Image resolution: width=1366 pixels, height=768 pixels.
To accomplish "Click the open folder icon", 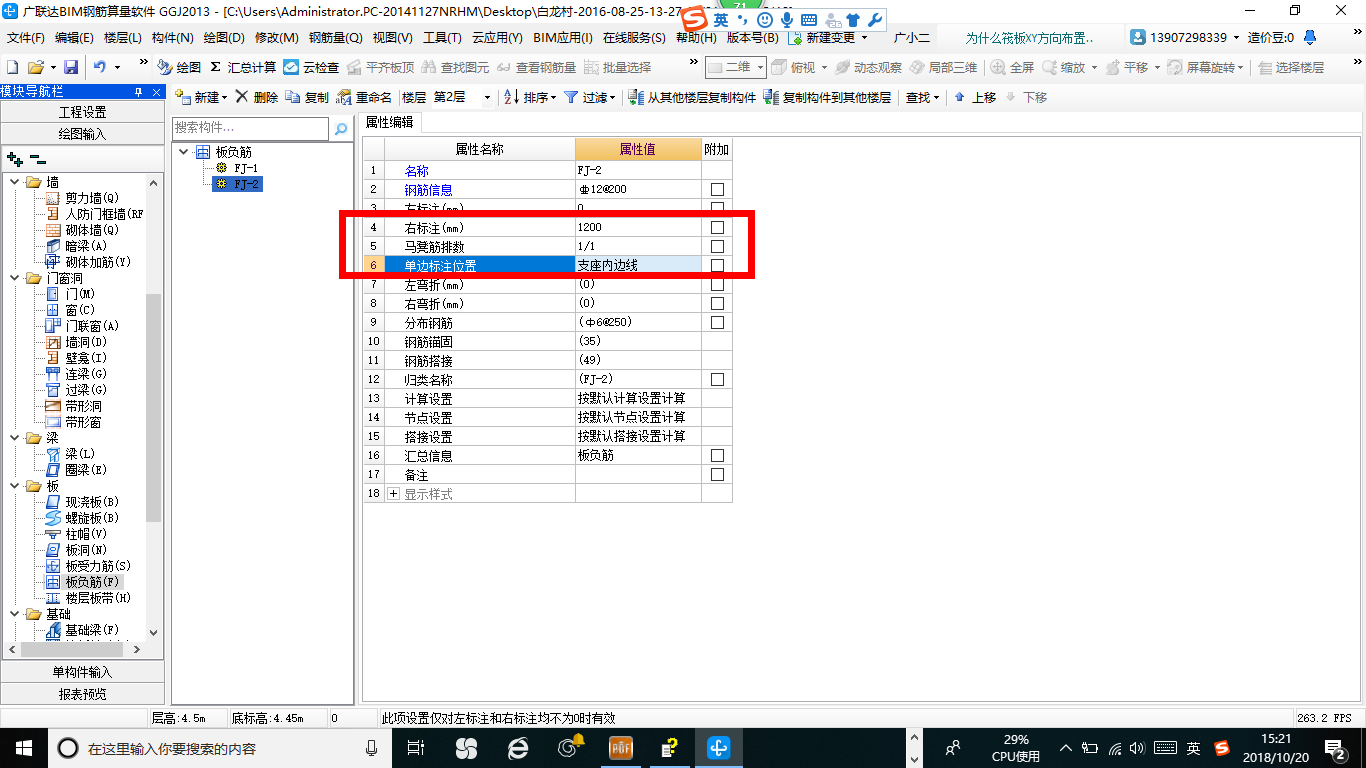I will 35,67.
